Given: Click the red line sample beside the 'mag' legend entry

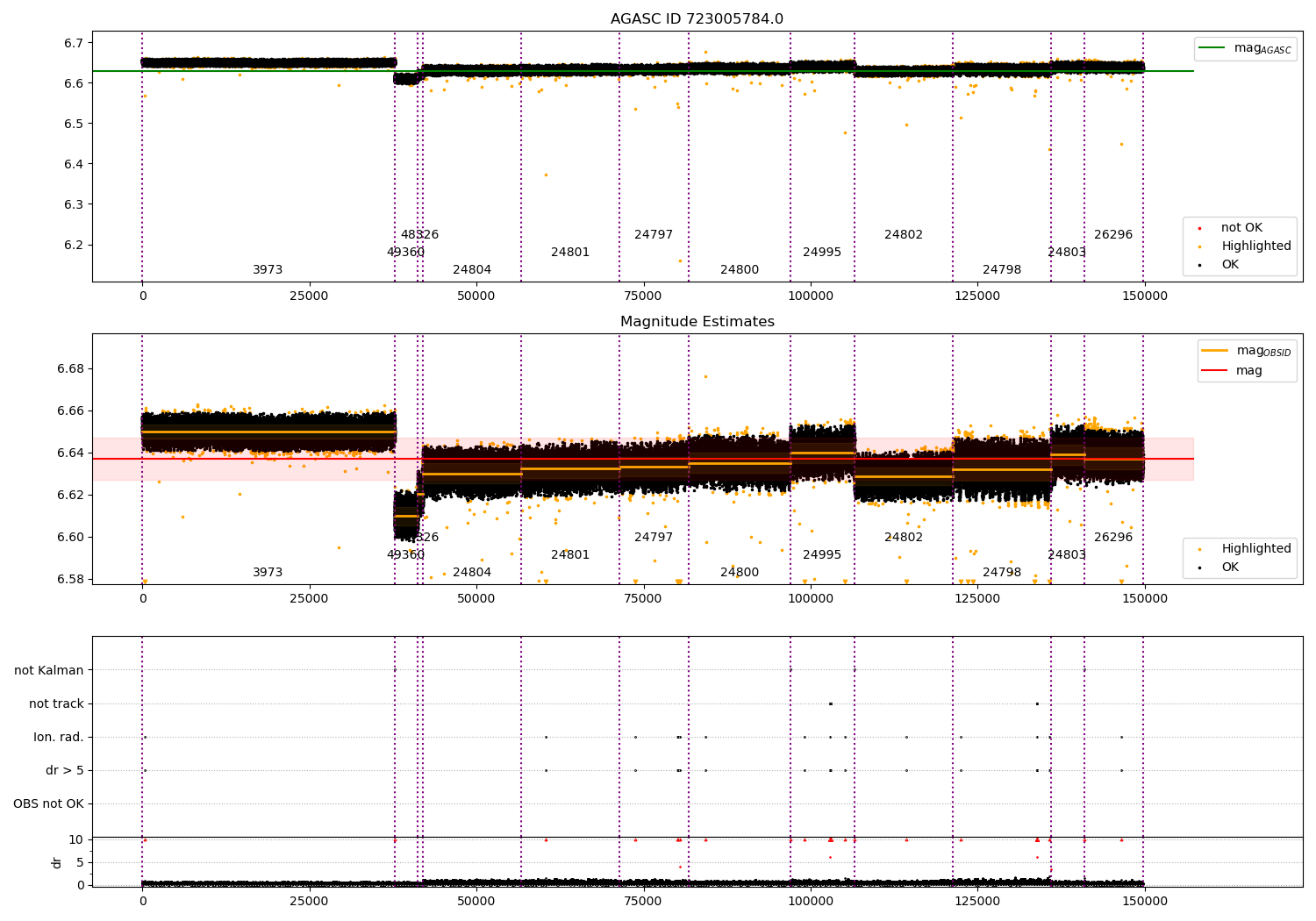Looking at the screenshot, I should click(1215, 371).
